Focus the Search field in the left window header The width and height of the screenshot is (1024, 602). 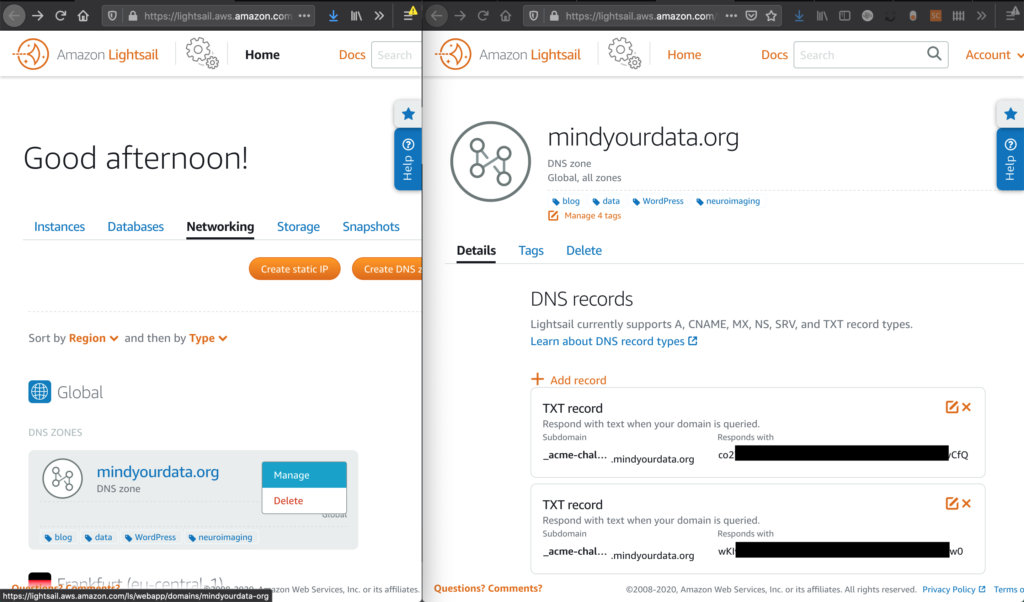[x=396, y=55]
